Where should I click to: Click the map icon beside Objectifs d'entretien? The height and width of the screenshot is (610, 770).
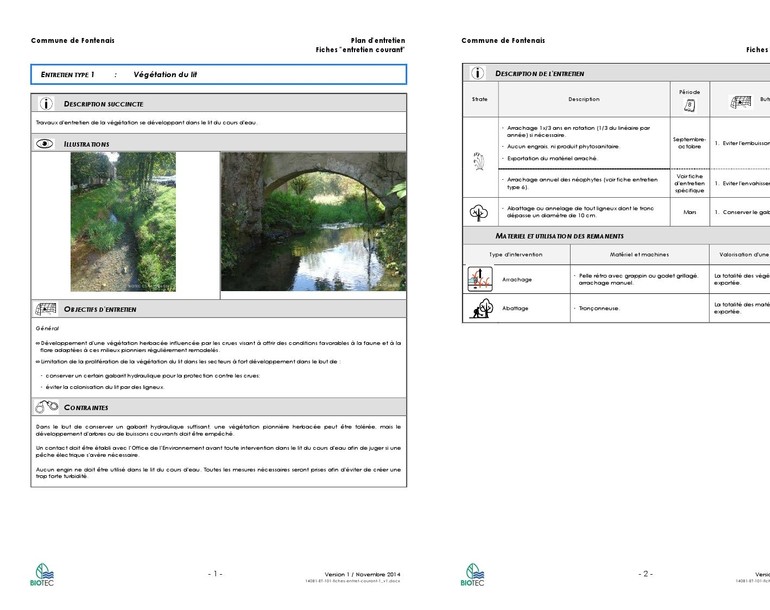(46, 309)
